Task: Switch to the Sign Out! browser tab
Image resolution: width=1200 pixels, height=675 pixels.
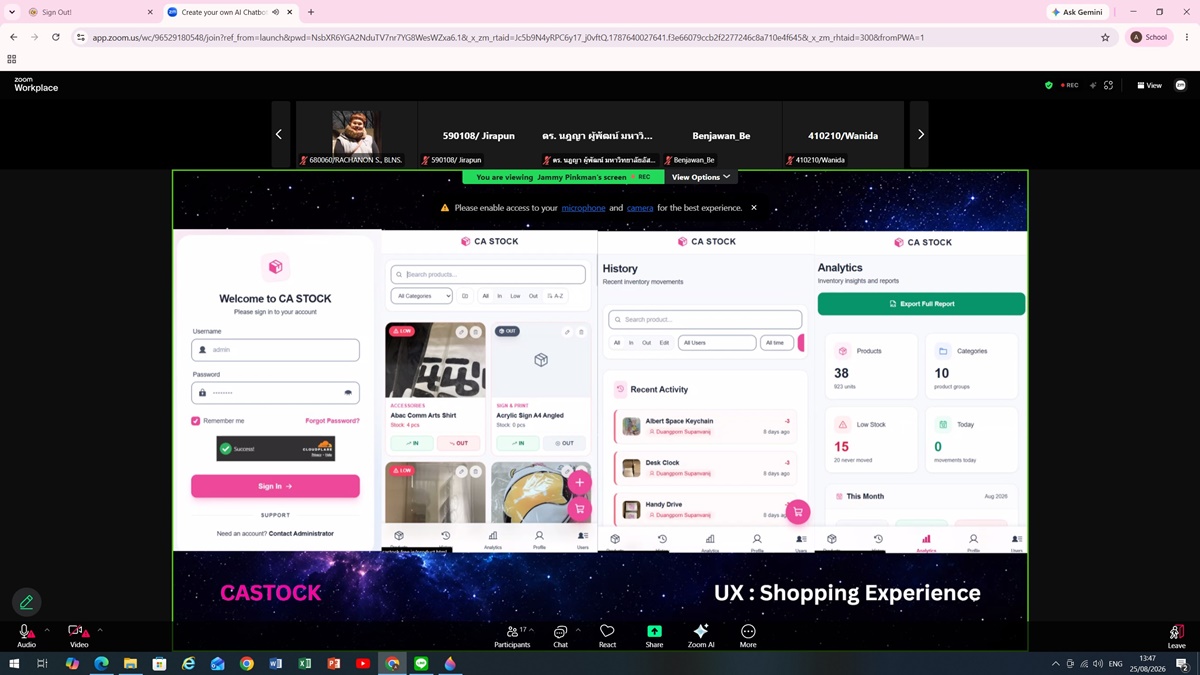Action: pyautogui.click(x=89, y=12)
